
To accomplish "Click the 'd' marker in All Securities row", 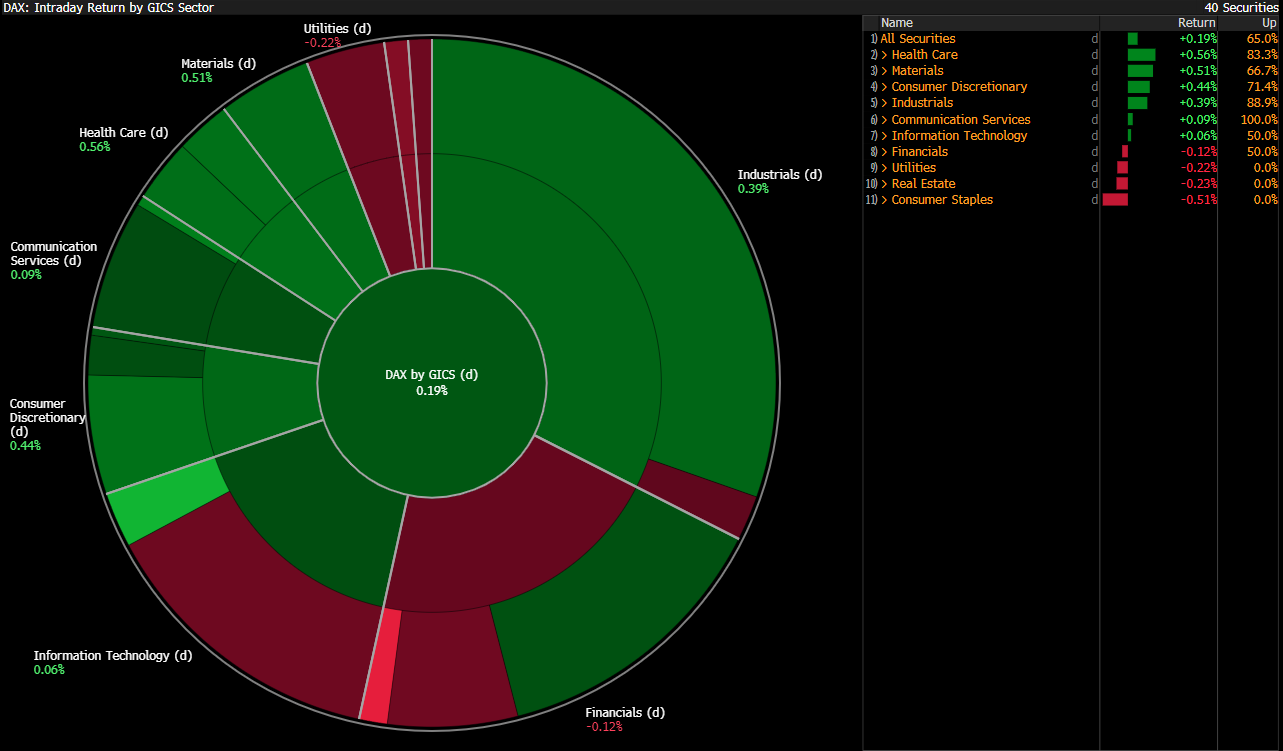I will (1095, 39).
